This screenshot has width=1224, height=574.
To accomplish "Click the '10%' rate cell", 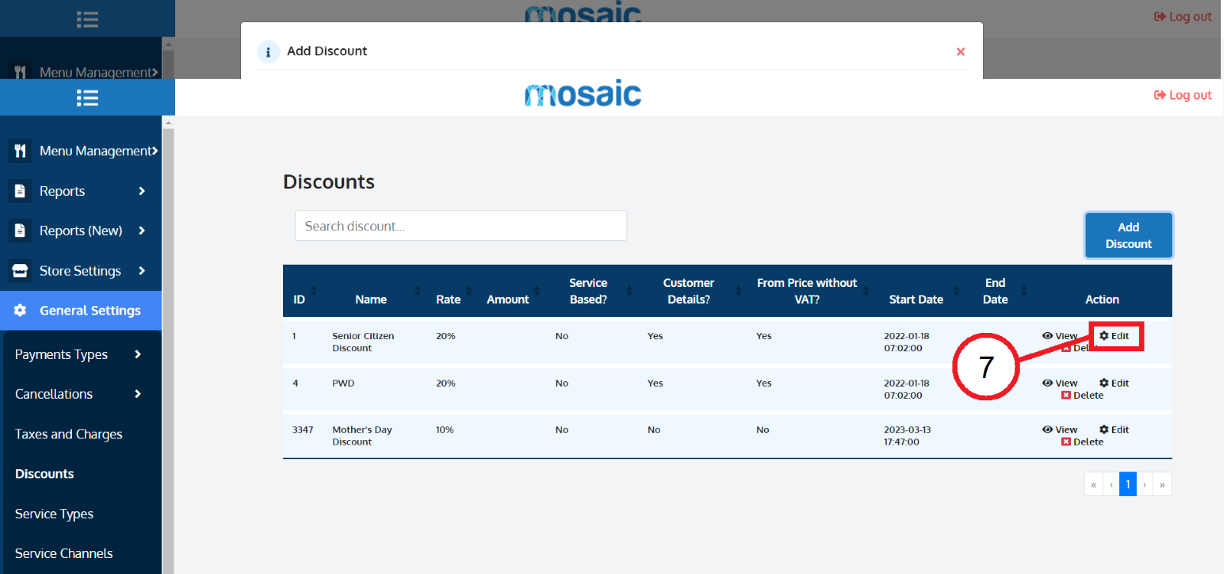I will point(445,430).
